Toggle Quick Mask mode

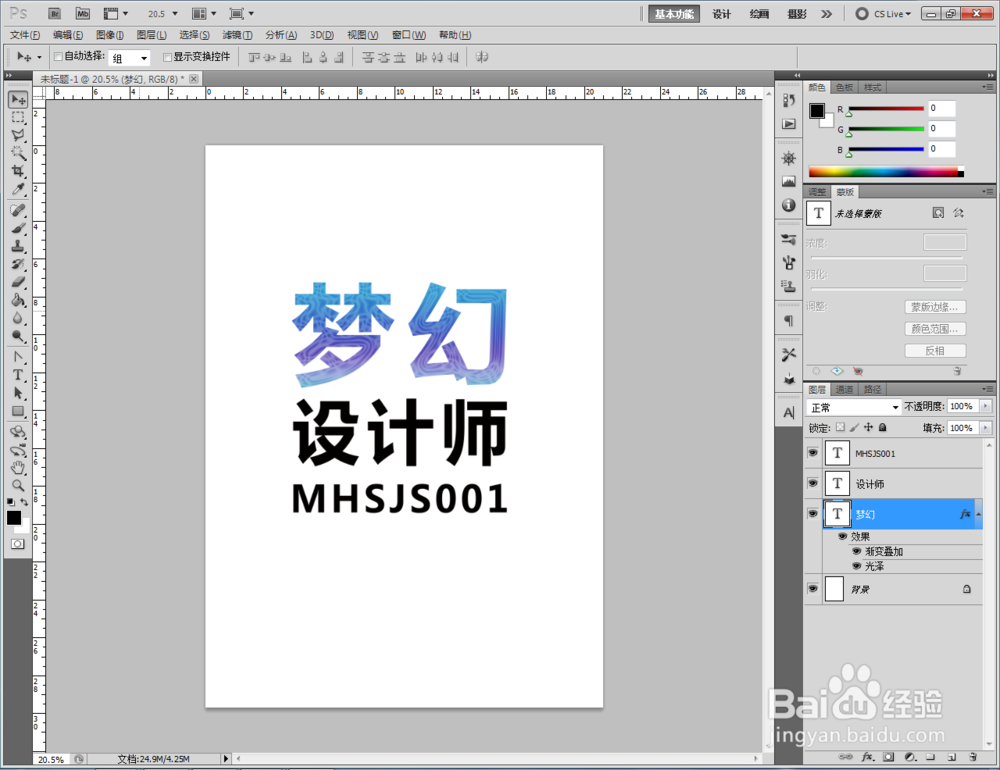click(18, 544)
